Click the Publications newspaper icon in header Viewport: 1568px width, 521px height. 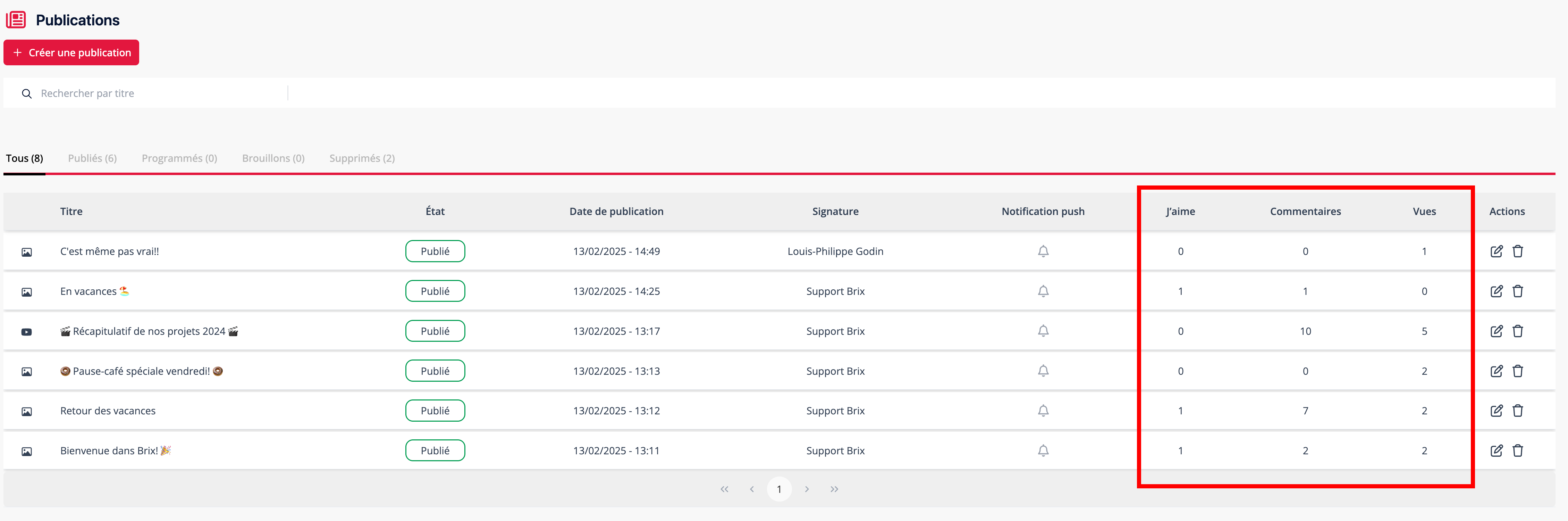coord(16,20)
